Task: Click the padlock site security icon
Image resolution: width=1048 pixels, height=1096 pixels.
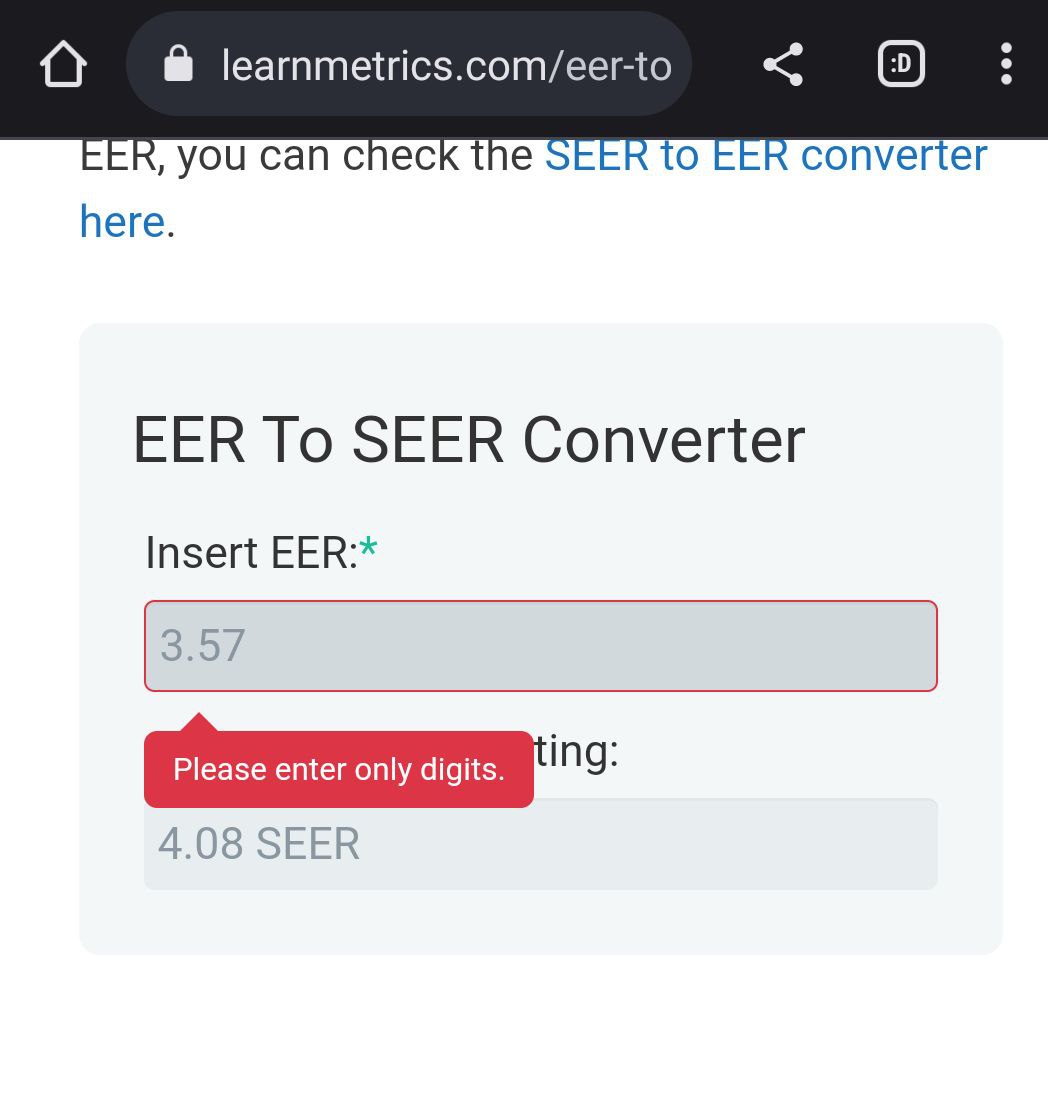Action: 178,66
